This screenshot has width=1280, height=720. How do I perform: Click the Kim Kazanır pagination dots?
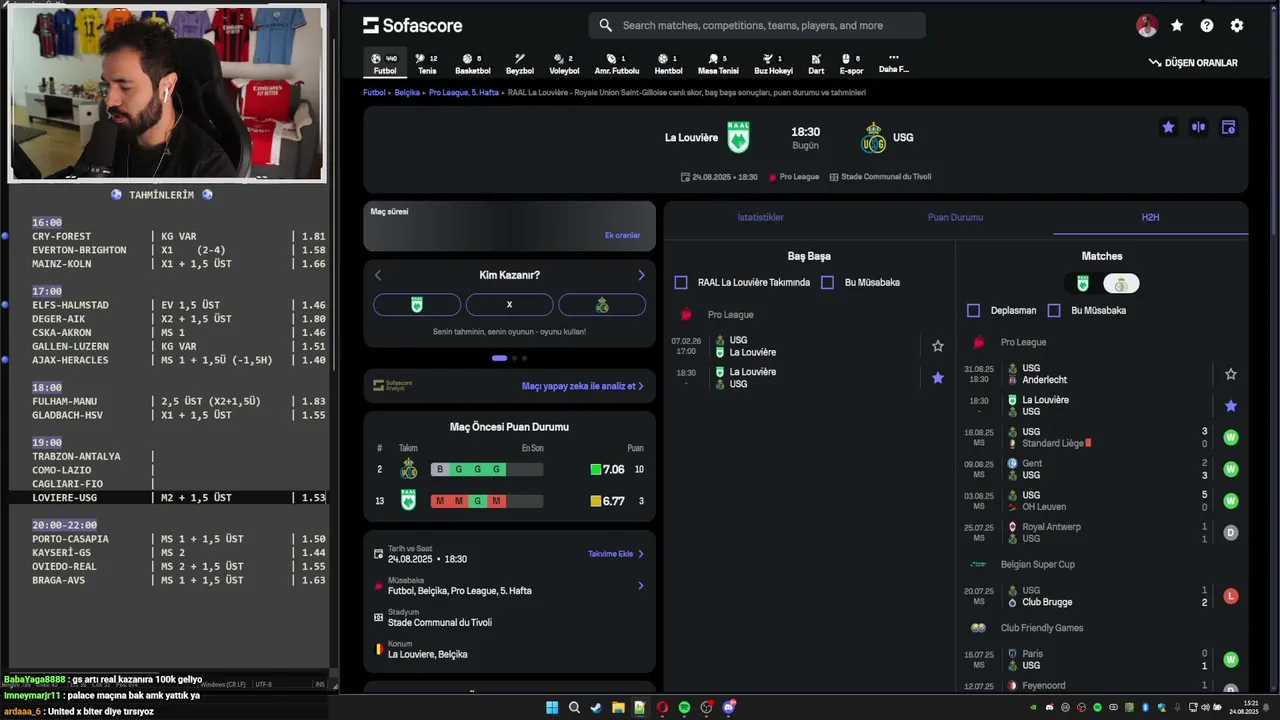[x=509, y=358]
